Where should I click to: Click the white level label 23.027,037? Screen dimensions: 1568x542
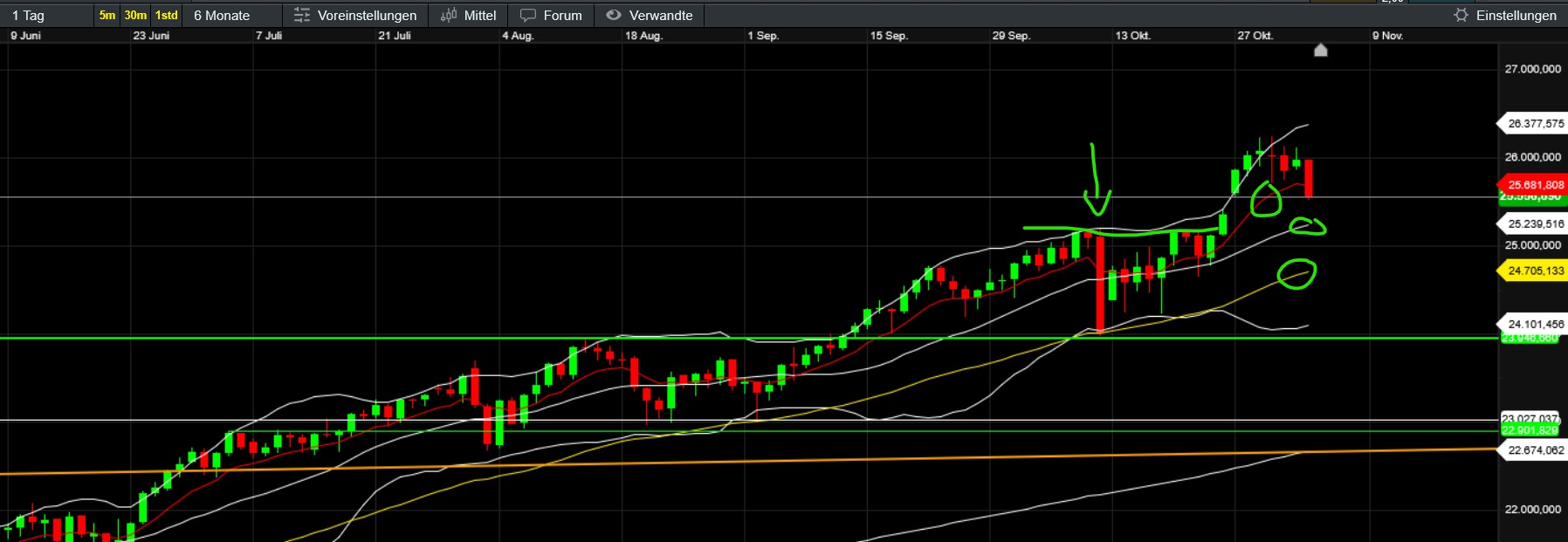tap(1530, 419)
